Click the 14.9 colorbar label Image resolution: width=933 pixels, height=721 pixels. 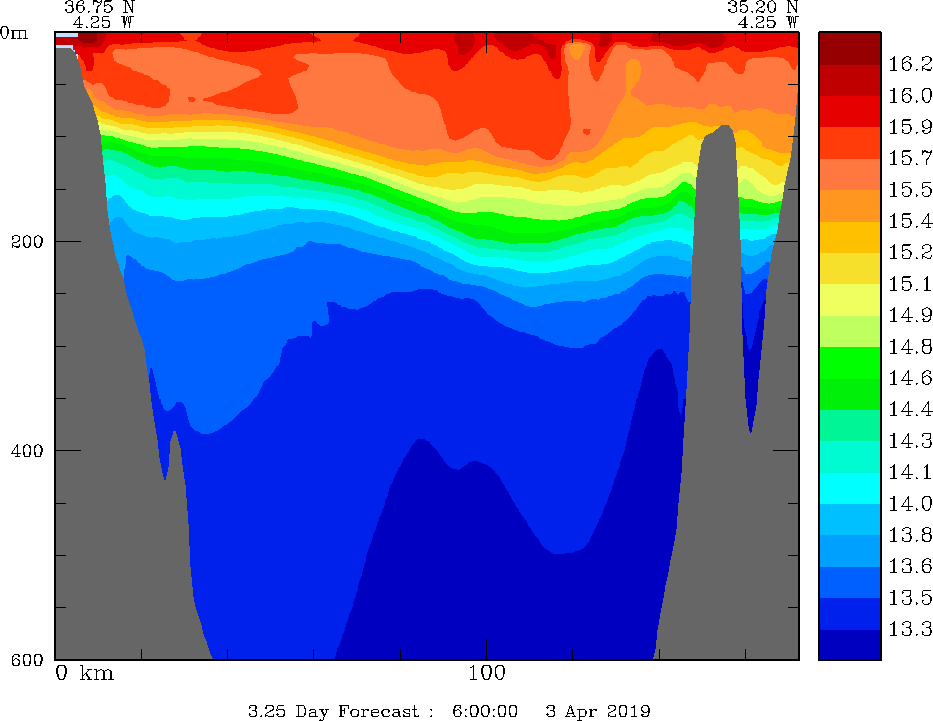point(910,315)
